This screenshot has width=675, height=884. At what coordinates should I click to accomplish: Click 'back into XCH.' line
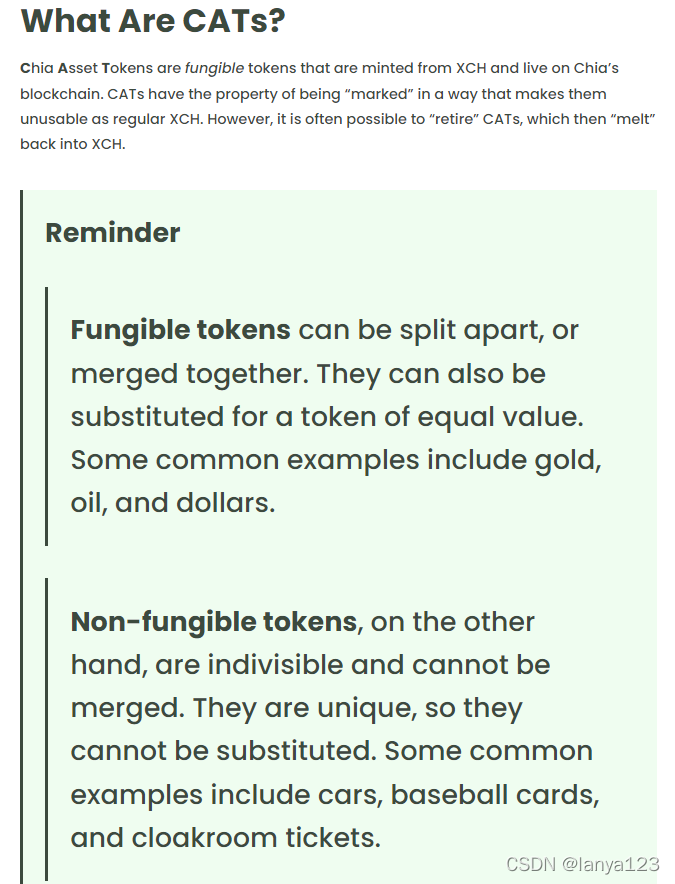(73, 145)
